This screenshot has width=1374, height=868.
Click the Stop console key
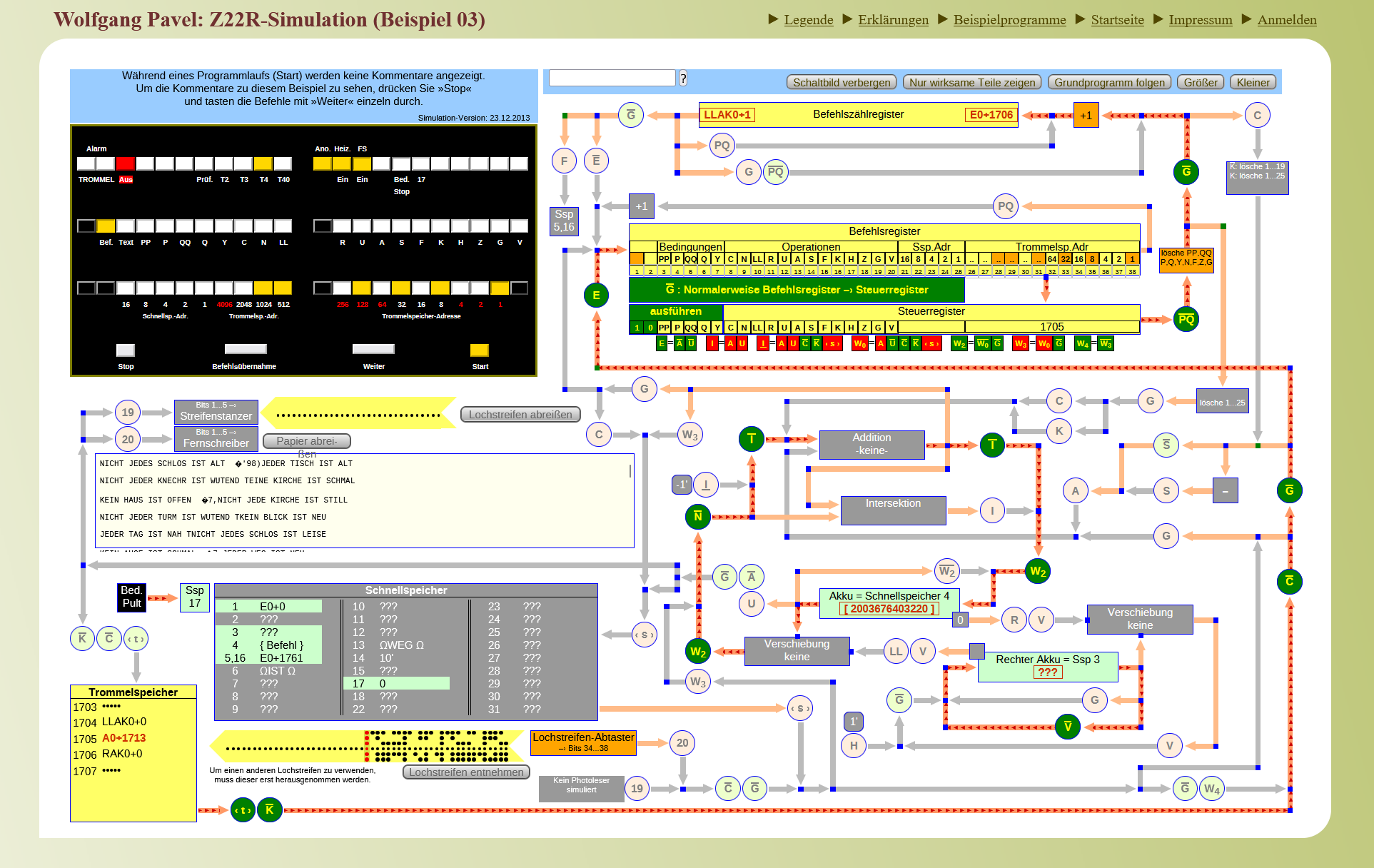[126, 350]
